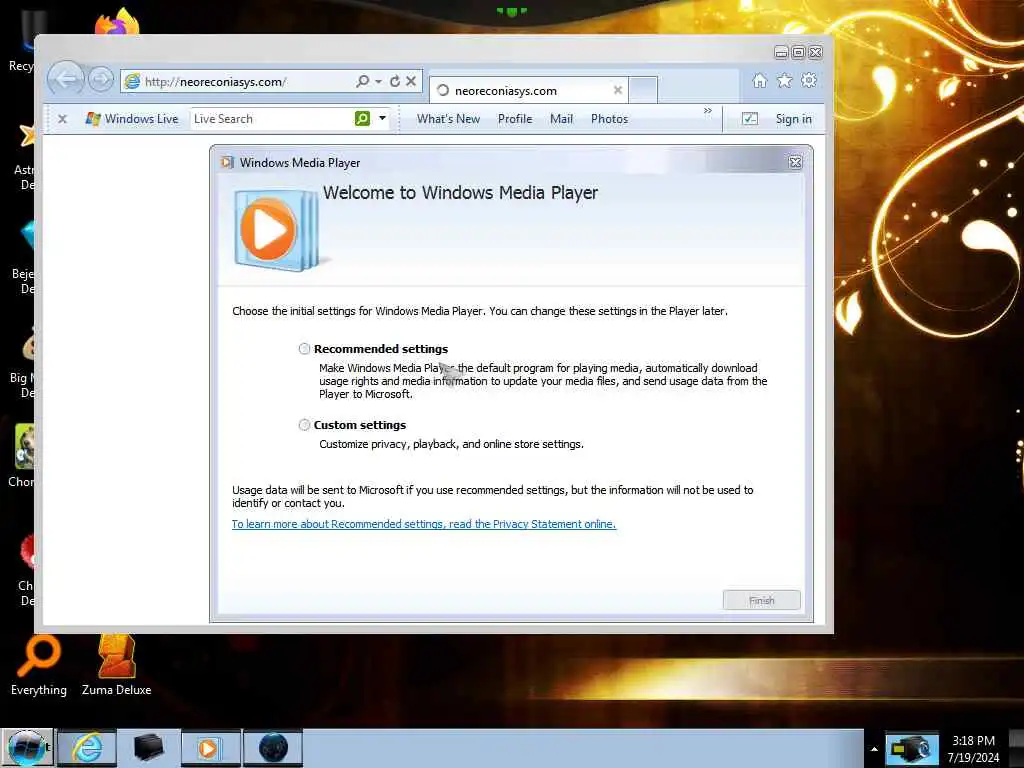Open Favorites star icon
Image resolution: width=1024 pixels, height=768 pixels.
[x=784, y=80]
